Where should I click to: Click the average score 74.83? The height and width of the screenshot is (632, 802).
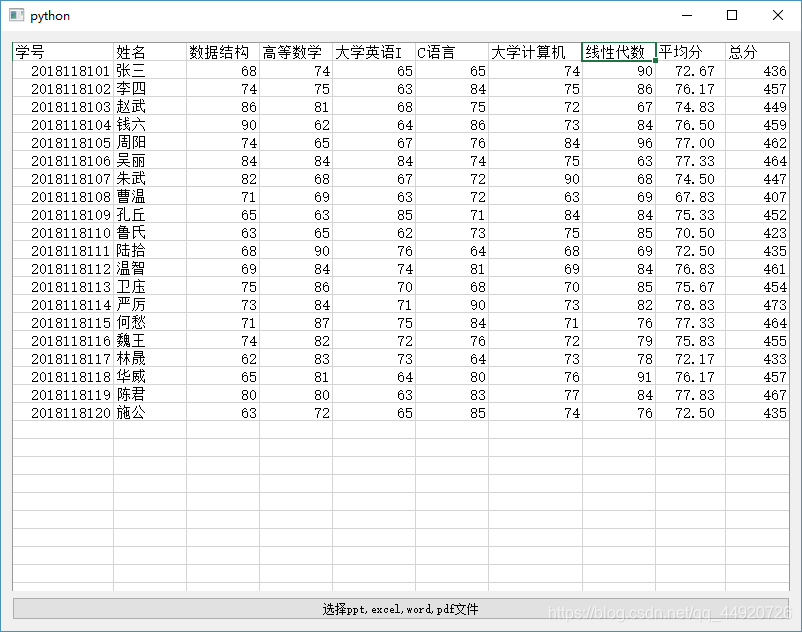pos(690,106)
